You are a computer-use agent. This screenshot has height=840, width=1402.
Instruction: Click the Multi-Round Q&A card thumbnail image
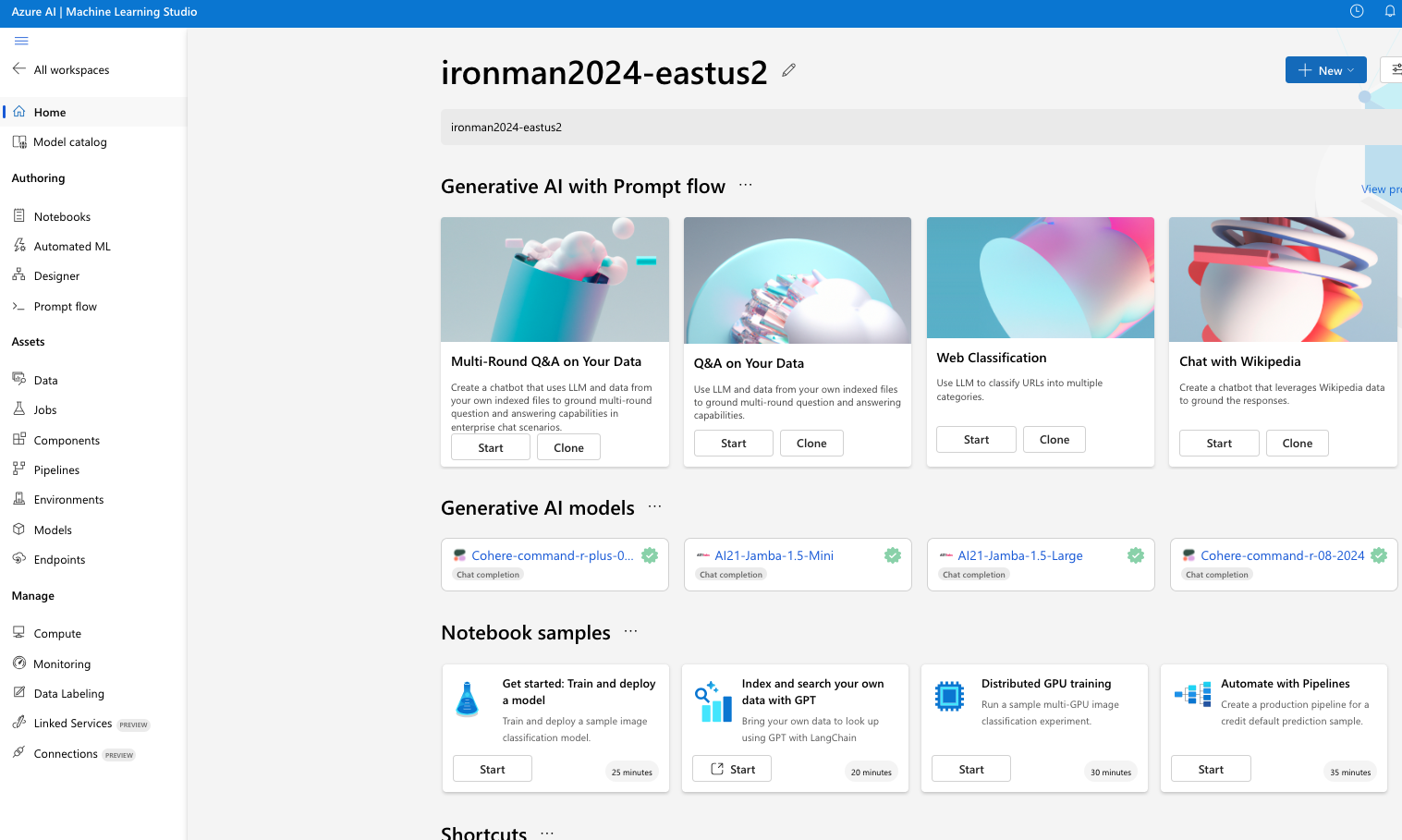[555, 279]
